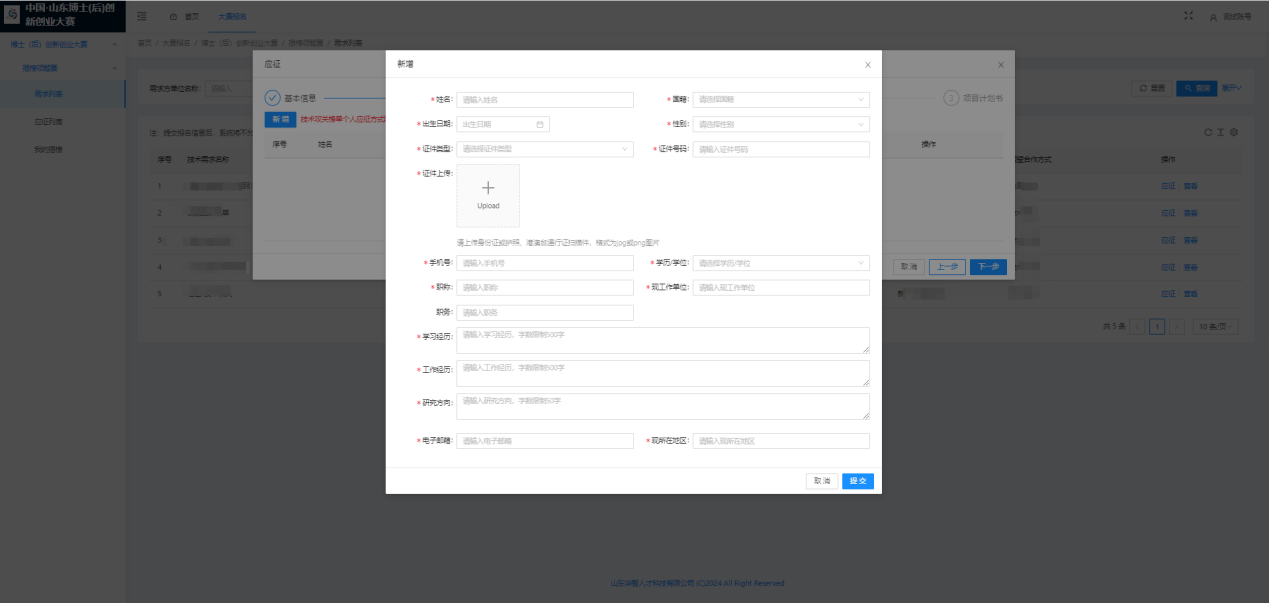Image resolution: width=1269 pixels, height=603 pixels.
Task: Toggle the sidebar collapse hamburger icon
Action: point(142,17)
